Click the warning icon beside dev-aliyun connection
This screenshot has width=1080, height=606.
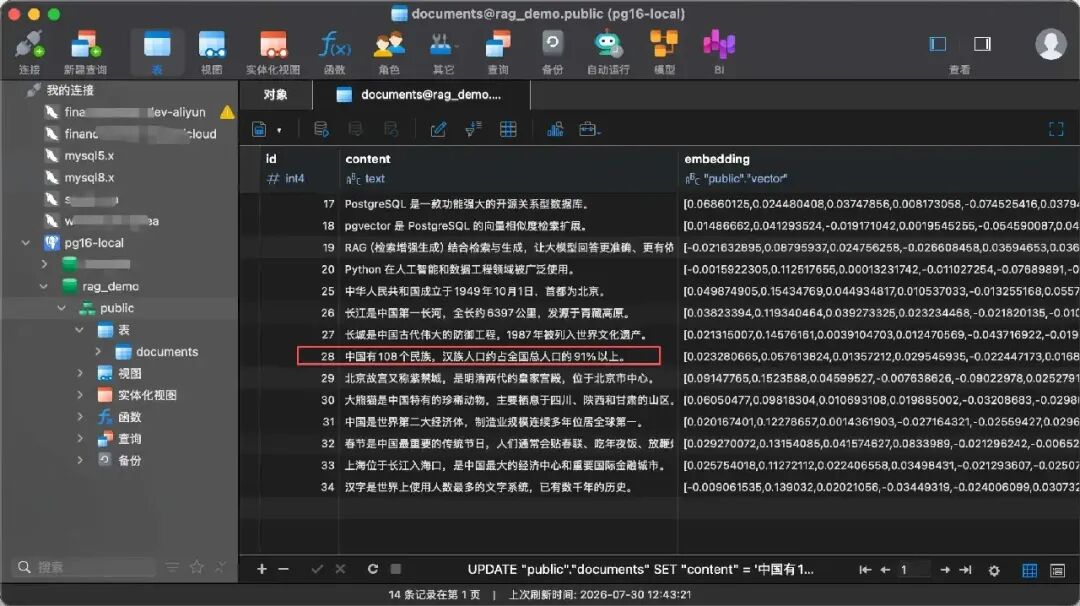(227, 112)
